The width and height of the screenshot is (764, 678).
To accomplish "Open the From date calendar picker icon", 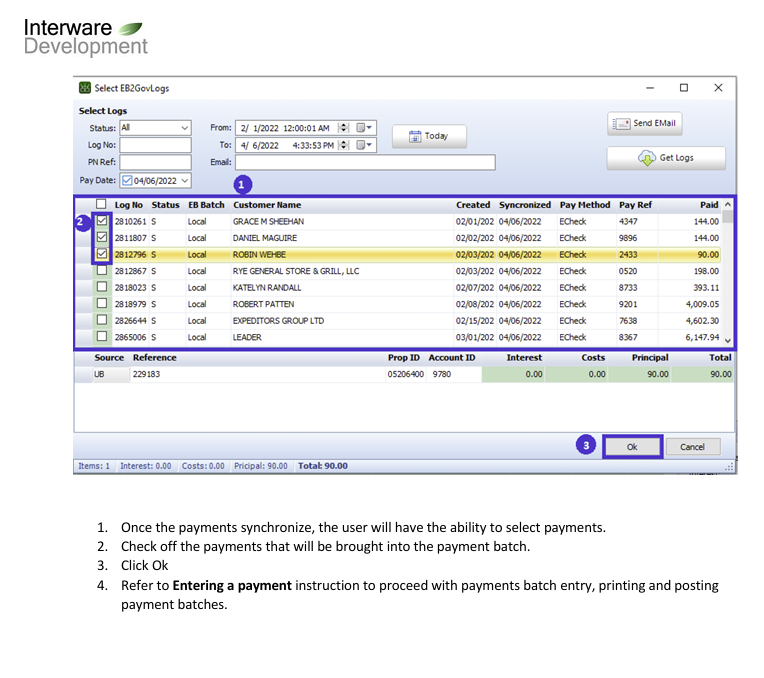I will (363, 128).
